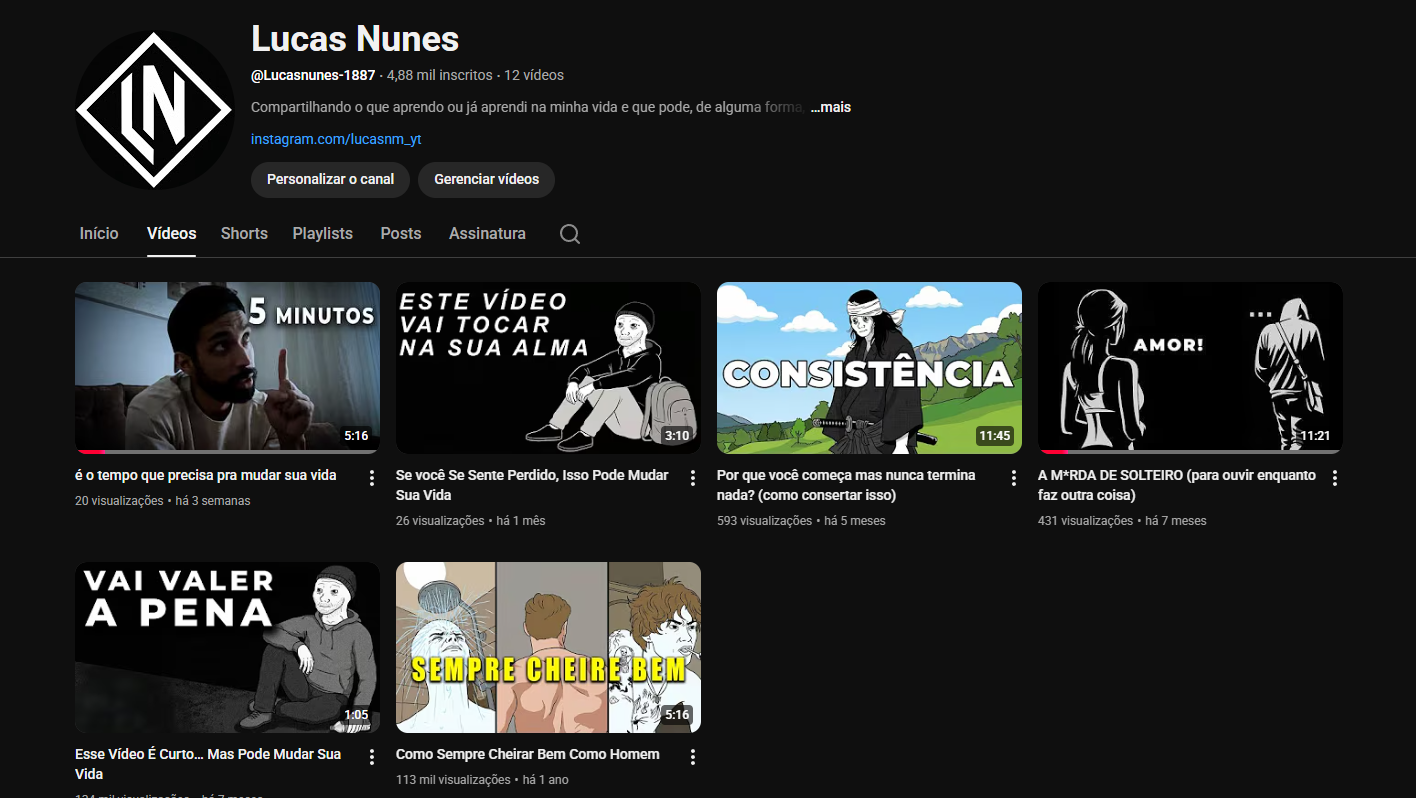Click the 'VAI VALER A PENA' thumbnail

click(227, 647)
